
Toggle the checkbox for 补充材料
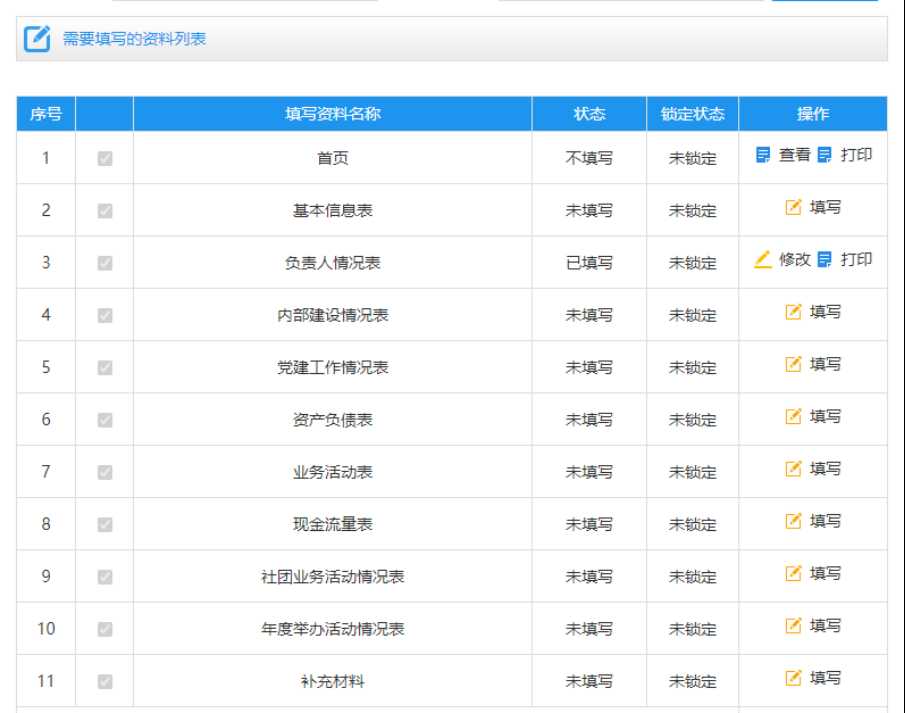pyautogui.click(x=105, y=681)
